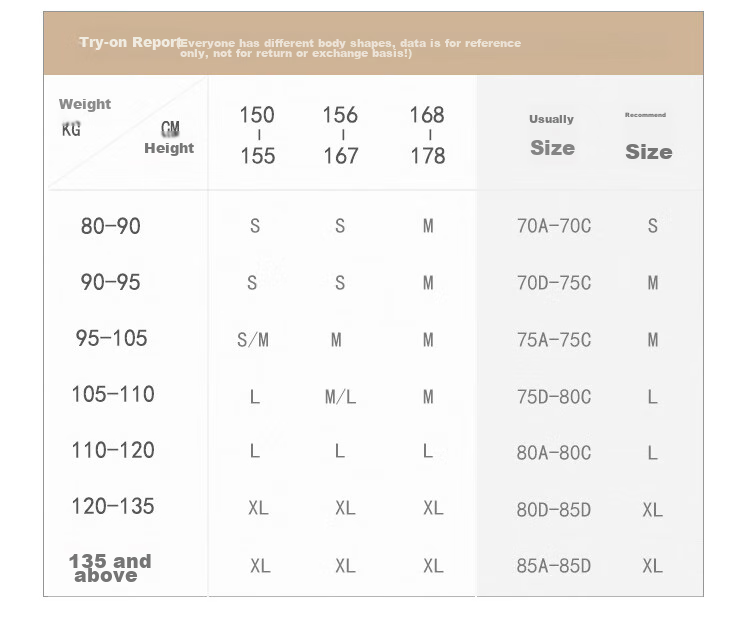The height and width of the screenshot is (633, 750).
Task: Select the 135 and above row label
Action: [x=110, y=568]
